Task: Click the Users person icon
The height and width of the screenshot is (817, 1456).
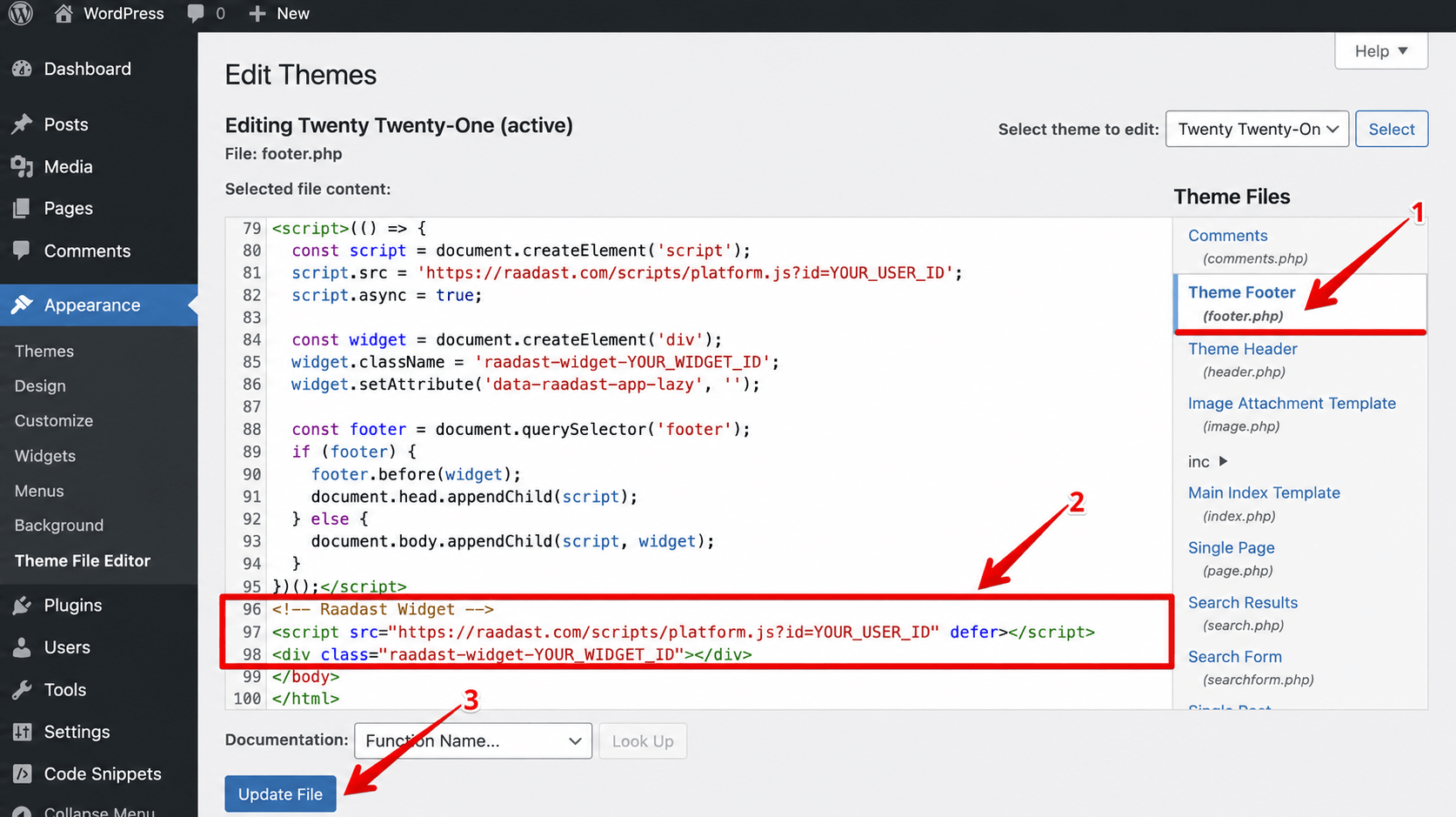Action: [x=22, y=647]
